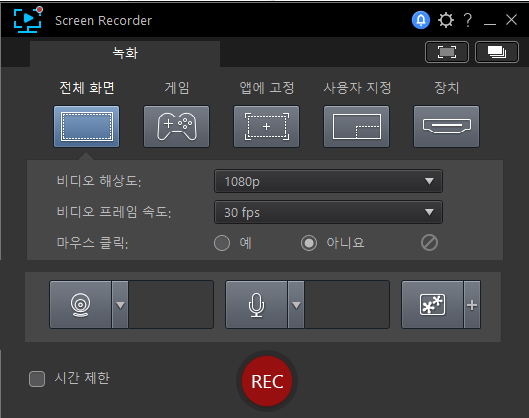Select the full screen (전체 화면) recording mode
The height and width of the screenshot is (418, 529).
point(86,127)
